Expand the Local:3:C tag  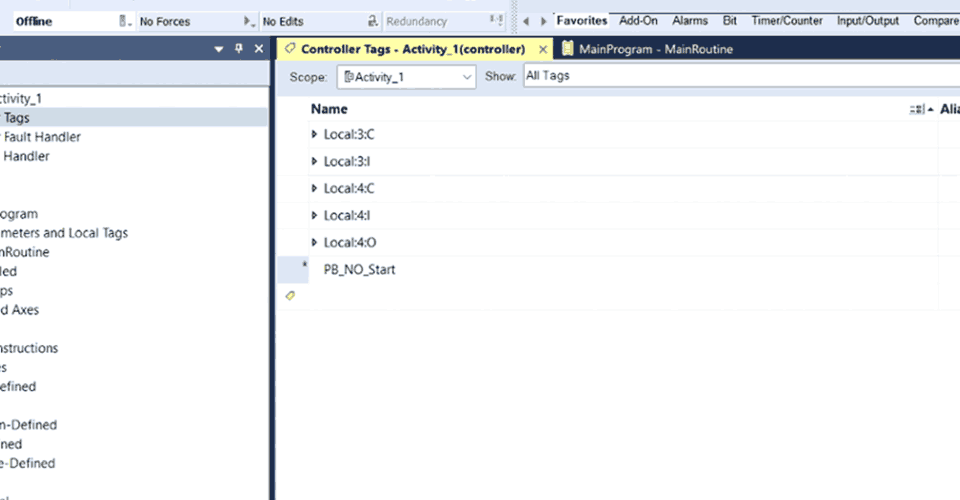click(x=315, y=134)
